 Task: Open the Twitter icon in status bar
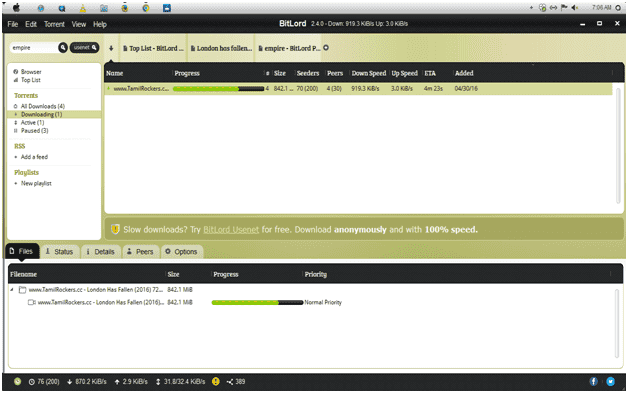pos(610,381)
